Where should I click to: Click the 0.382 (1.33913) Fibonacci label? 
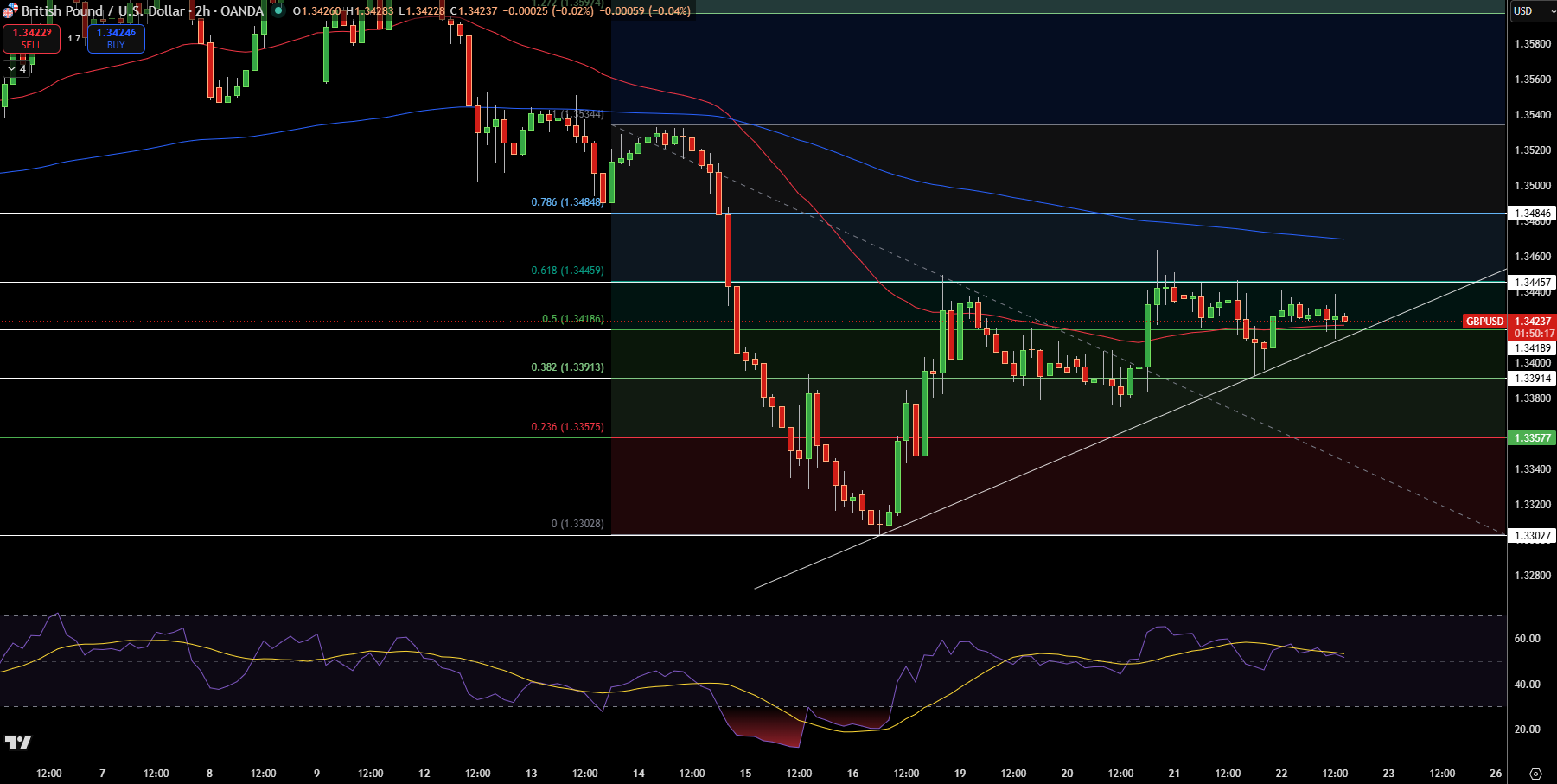click(x=567, y=367)
